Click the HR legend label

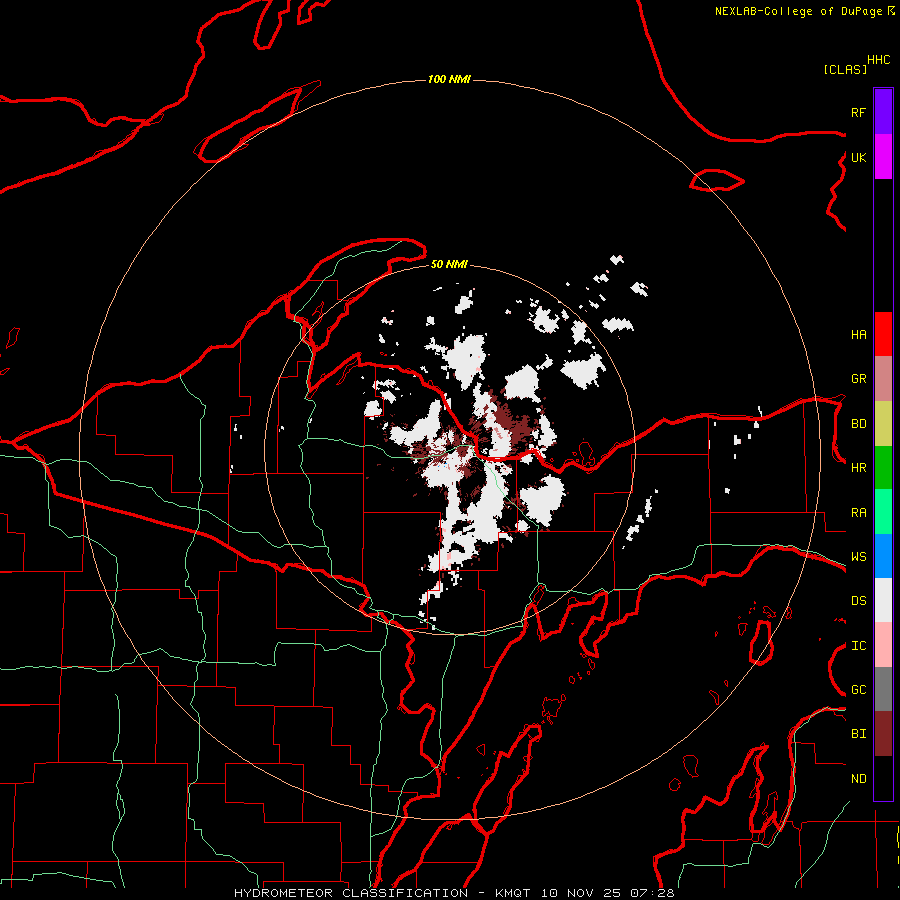point(858,468)
